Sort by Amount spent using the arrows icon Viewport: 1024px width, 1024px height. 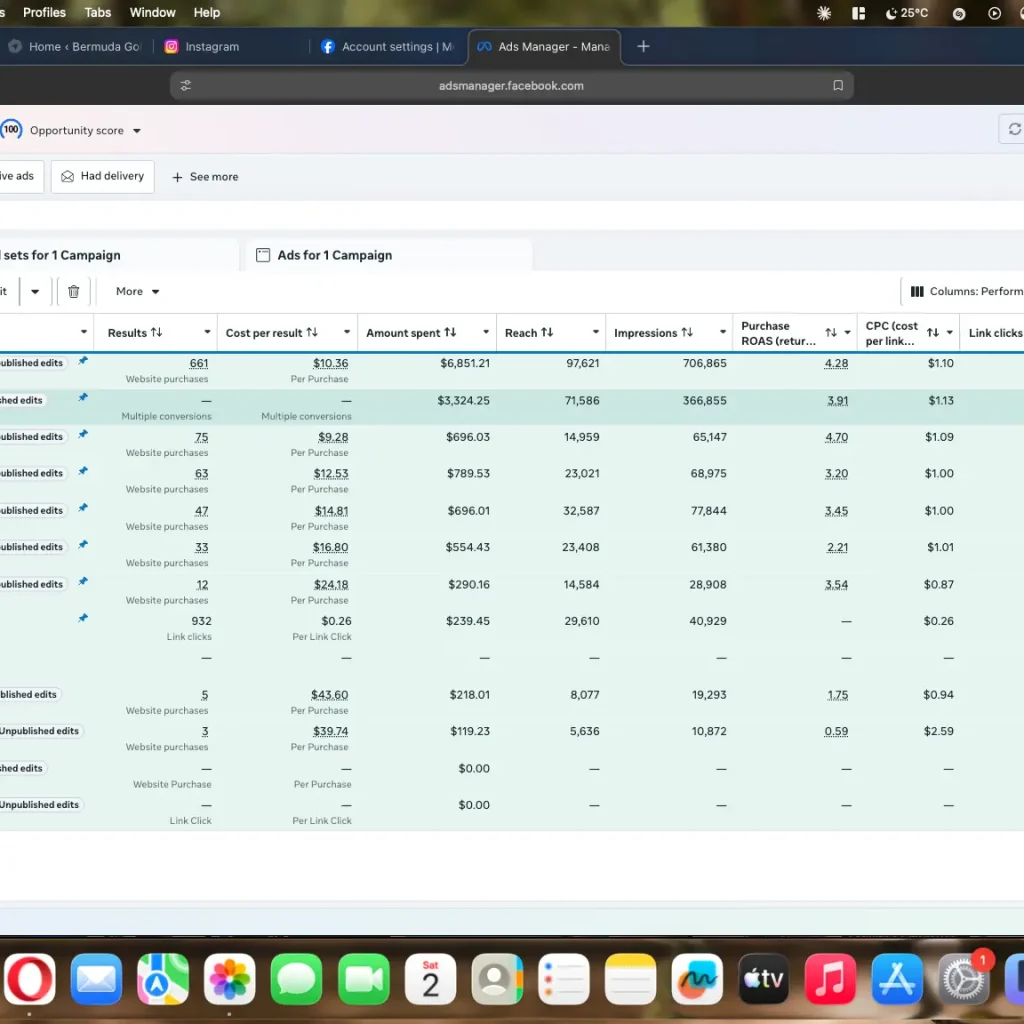click(x=450, y=332)
